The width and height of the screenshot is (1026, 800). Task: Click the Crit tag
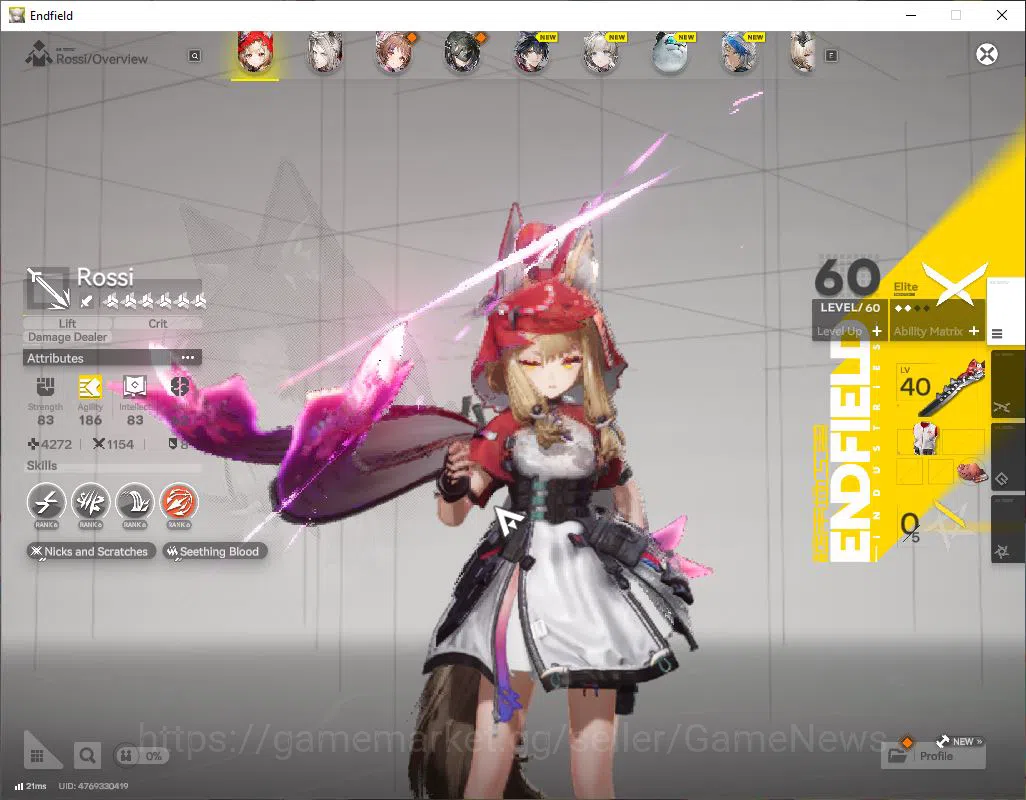[x=158, y=323]
